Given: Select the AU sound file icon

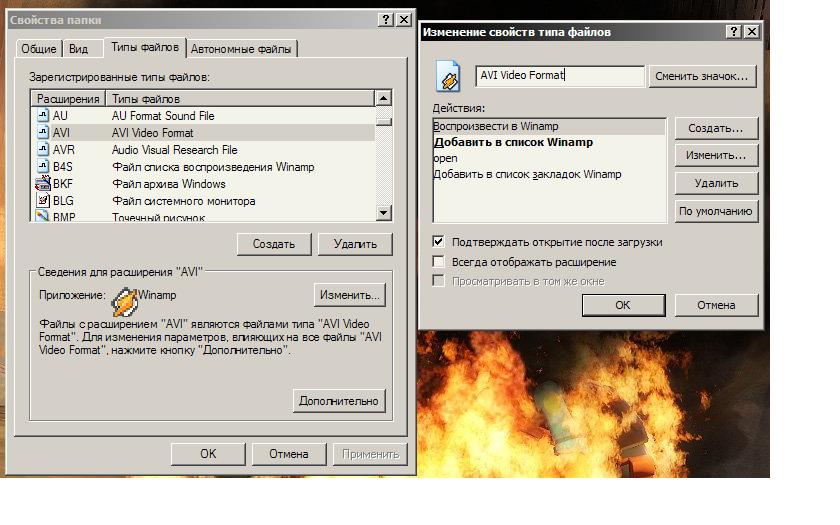Looking at the screenshot, I should (x=43, y=115).
